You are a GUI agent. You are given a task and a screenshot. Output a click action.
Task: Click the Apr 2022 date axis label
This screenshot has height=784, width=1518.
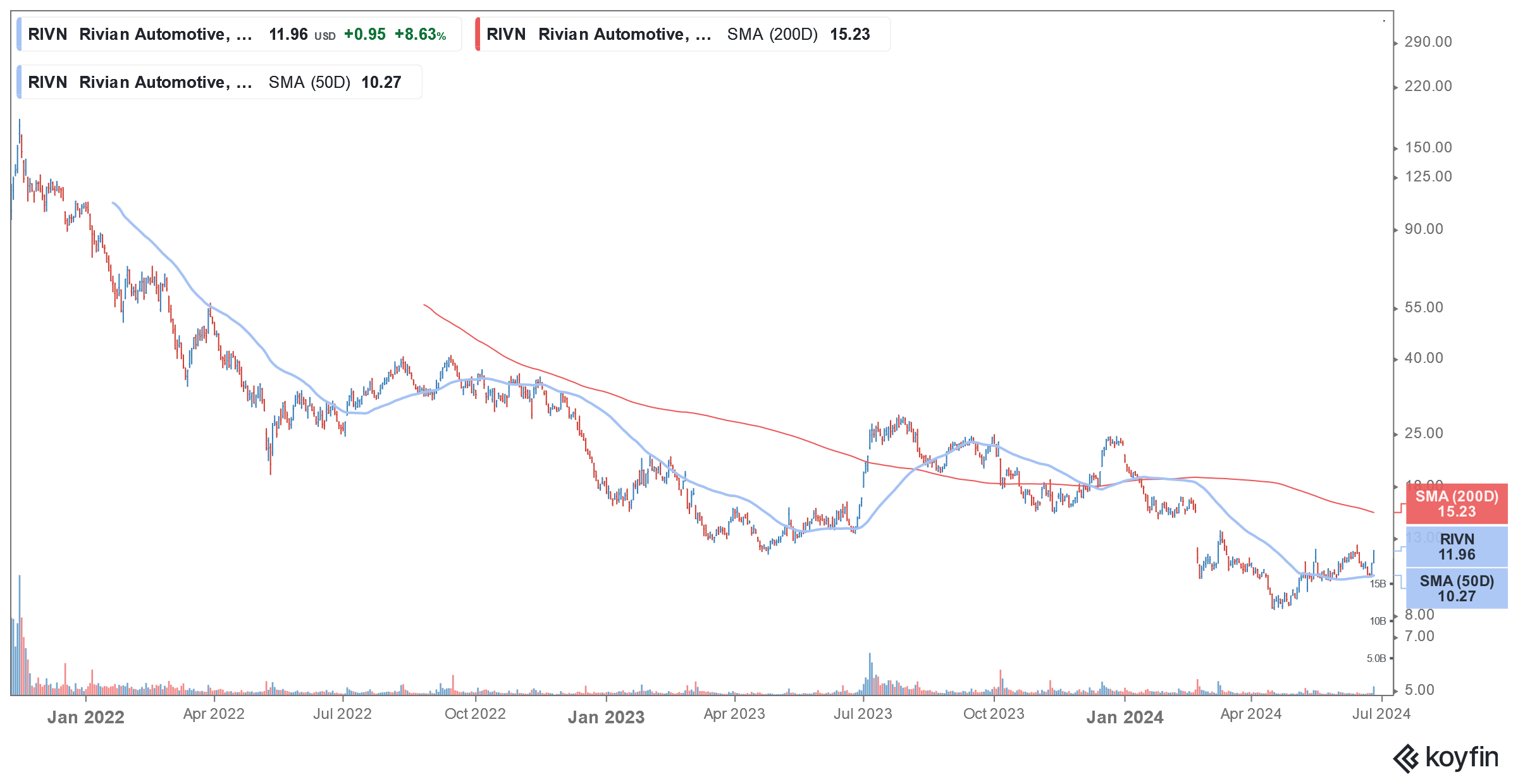pos(214,714)
